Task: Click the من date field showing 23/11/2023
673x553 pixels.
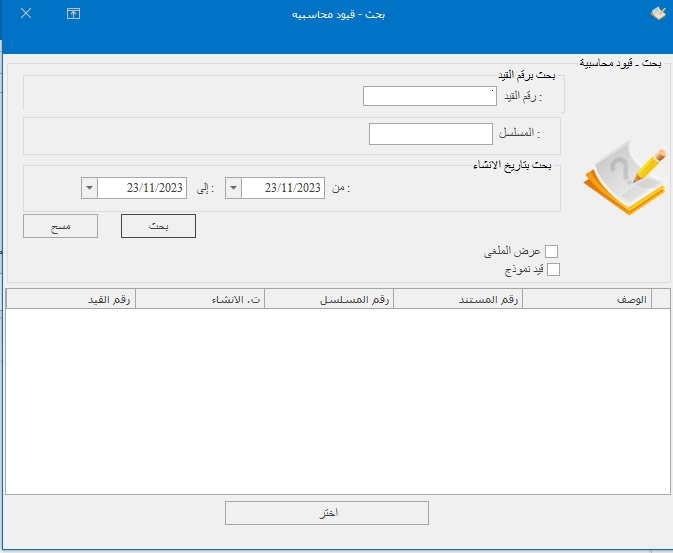Action: [284, 187]
